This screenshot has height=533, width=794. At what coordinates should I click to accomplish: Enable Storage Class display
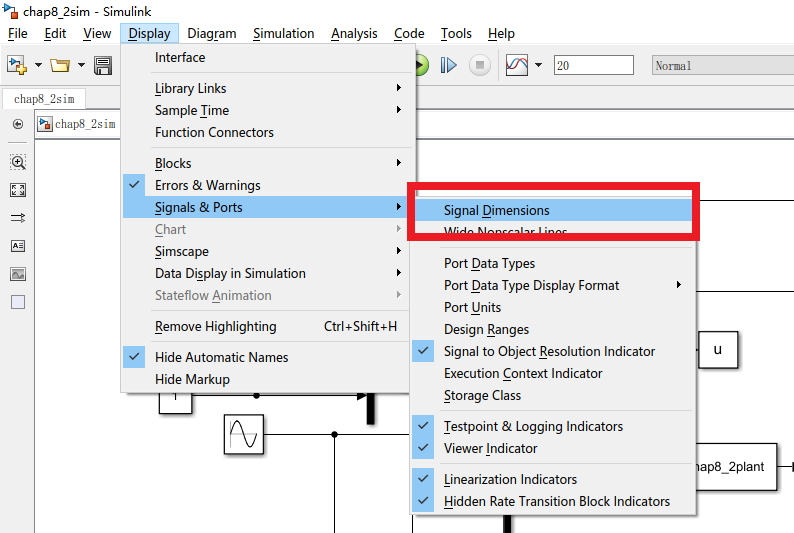553,395
